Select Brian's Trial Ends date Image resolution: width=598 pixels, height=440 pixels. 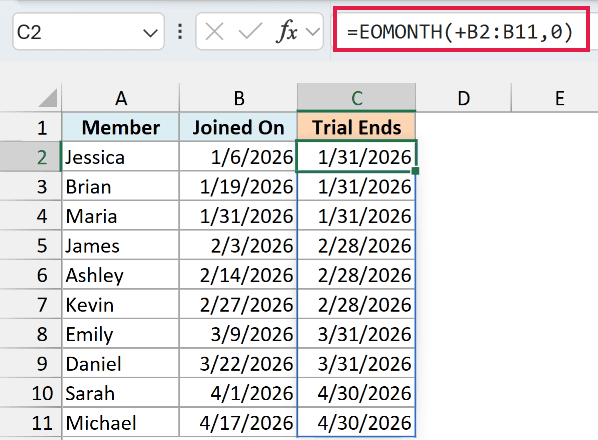coord(357,186)
